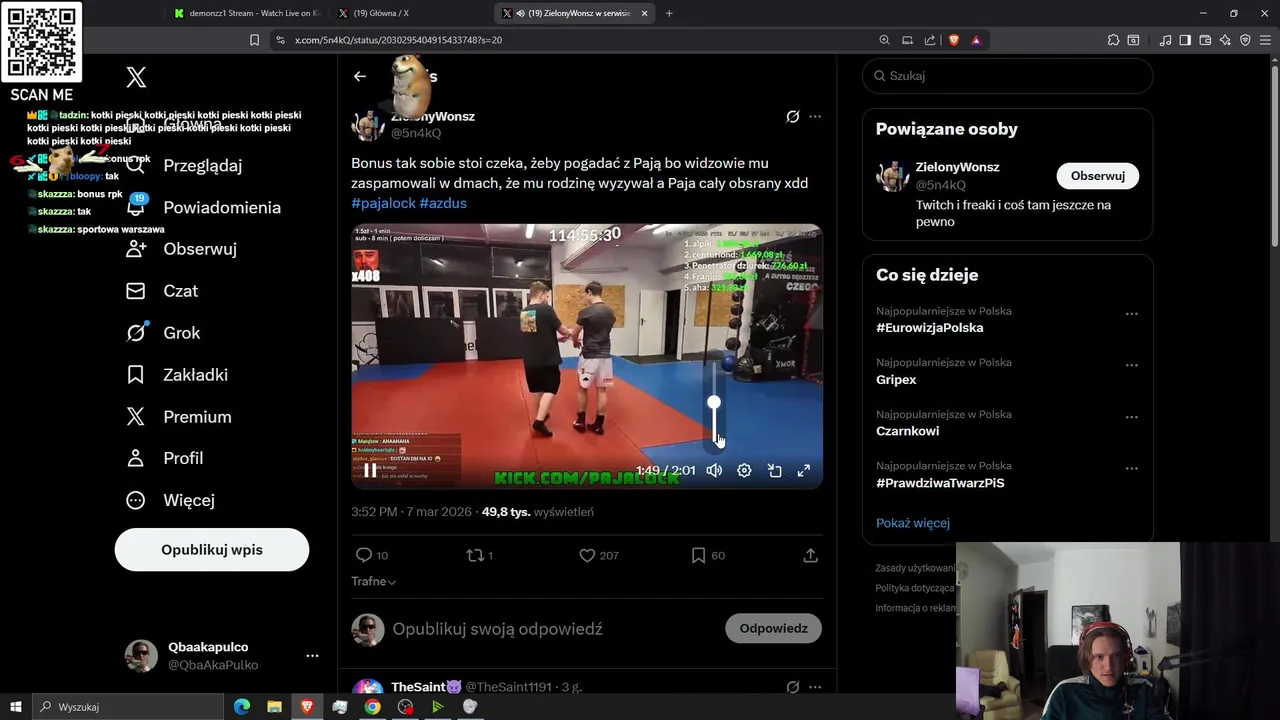Click the browser address bar URL

[398, 40]
